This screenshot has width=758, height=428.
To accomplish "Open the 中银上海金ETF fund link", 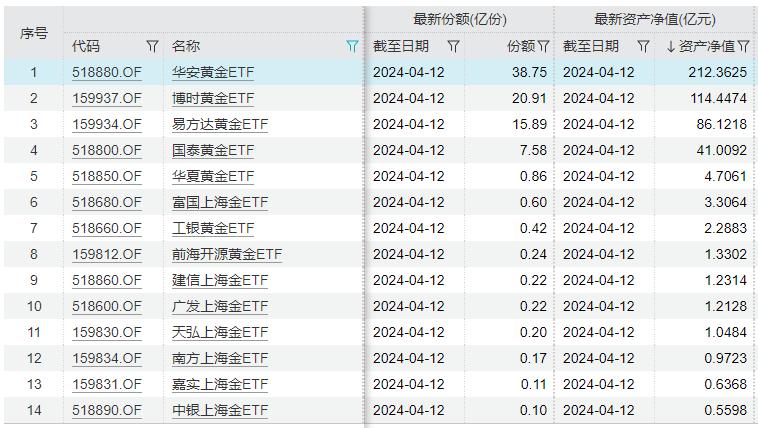I will (220, 411).
